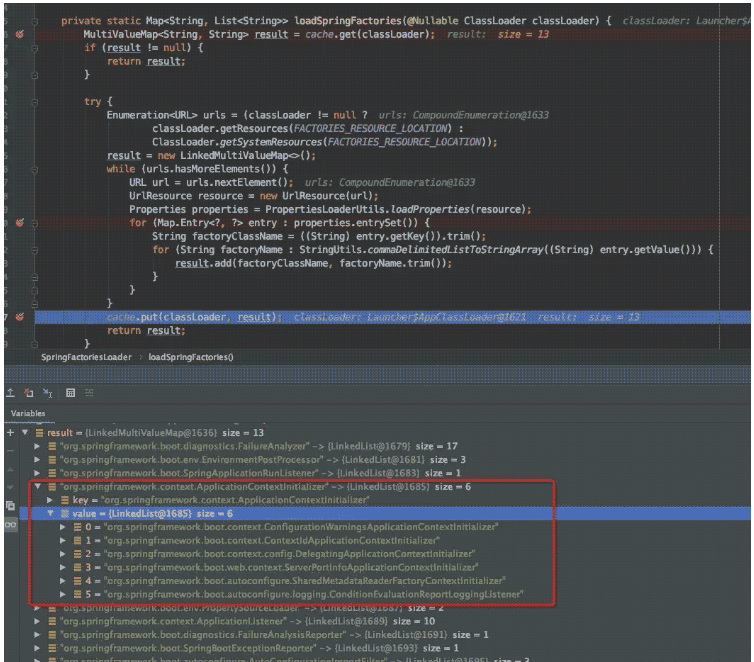The height and width of the screenshot is (662, 754).
Task: Click the Step Out toolbar icon
Action: [x=10, y=393]
